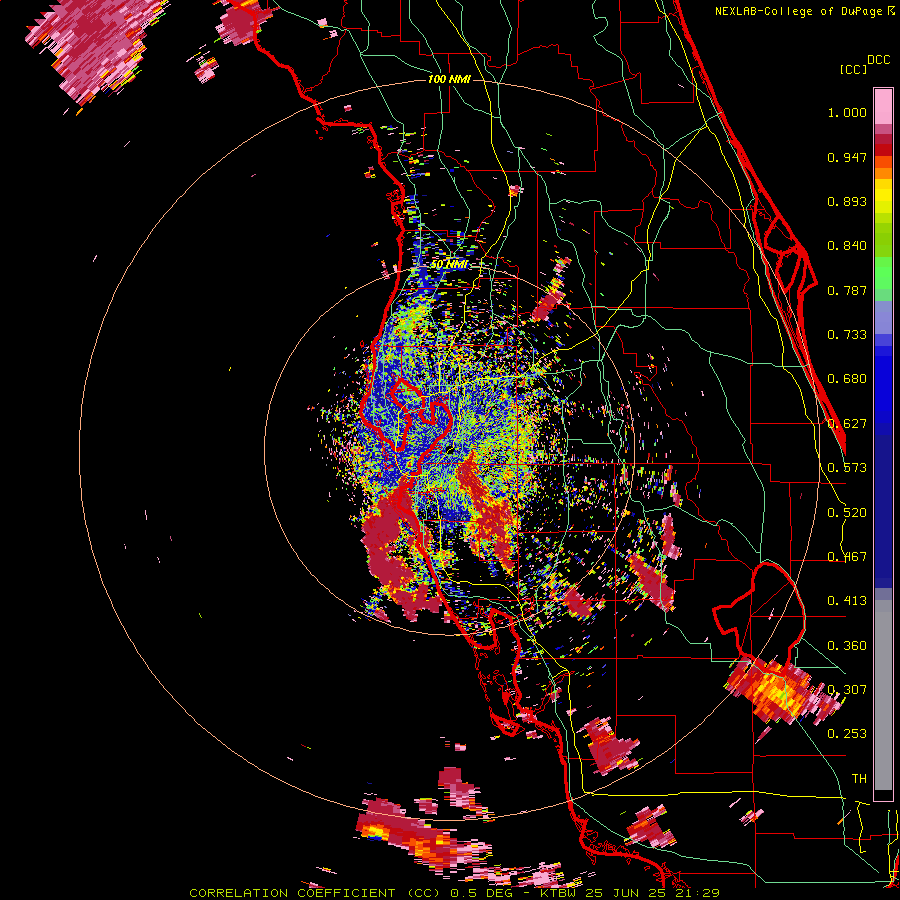Select the 0.360 scale value
The image size is (900, 900).
pos(847,646)
